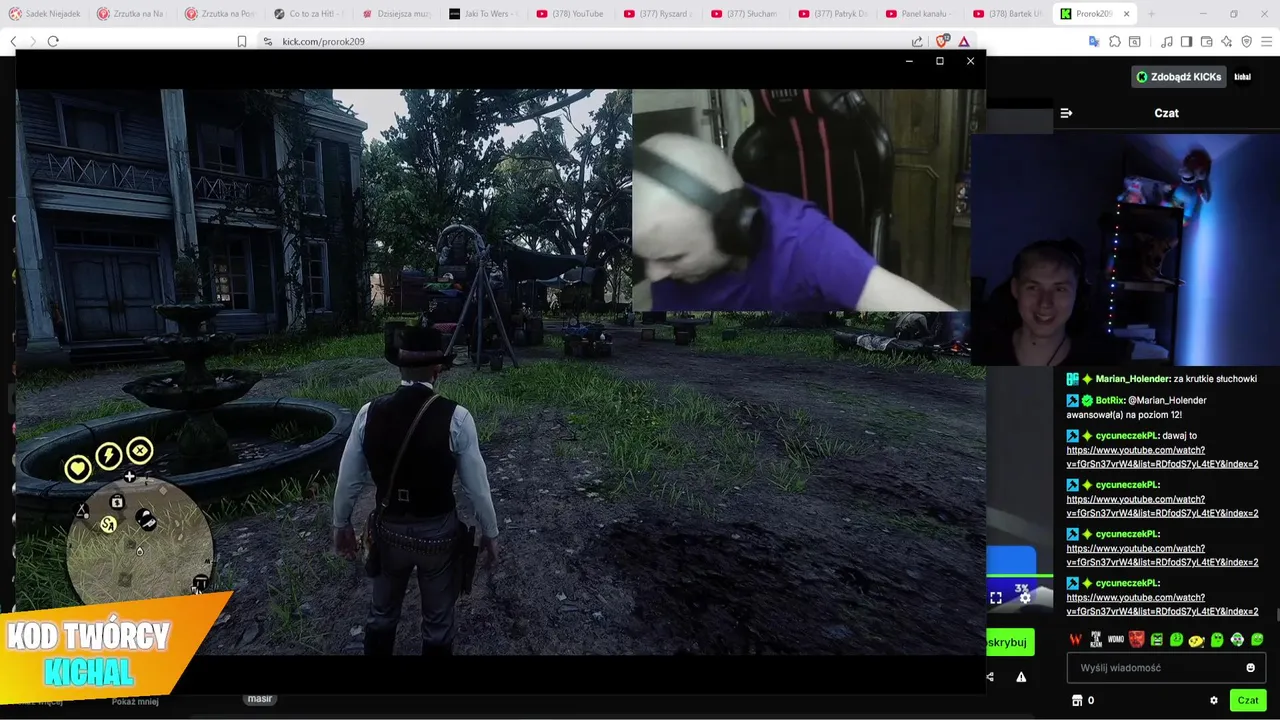Toggle the browser sidebar panel
Screen dimensions: 1280x720
pyautogui.click(x=1186, y=41)
